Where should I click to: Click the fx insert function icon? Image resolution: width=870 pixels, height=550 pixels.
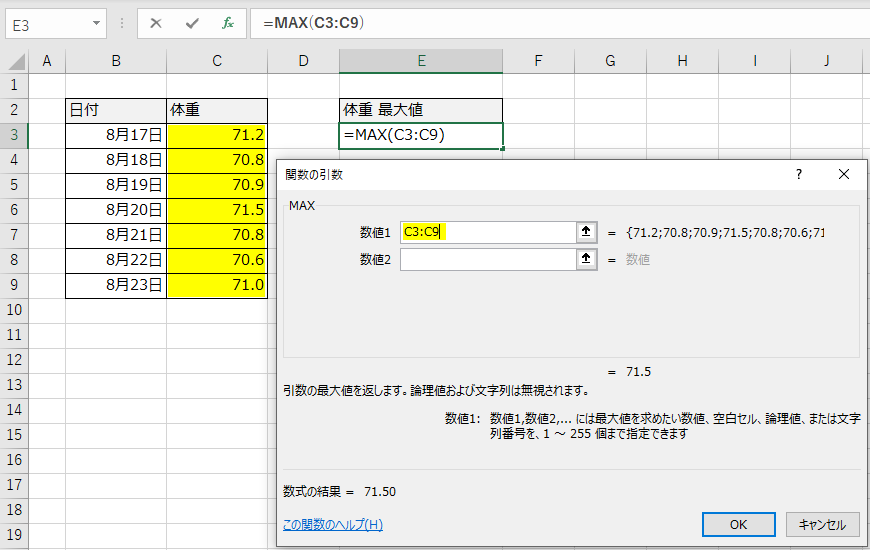tap(227, 23)
